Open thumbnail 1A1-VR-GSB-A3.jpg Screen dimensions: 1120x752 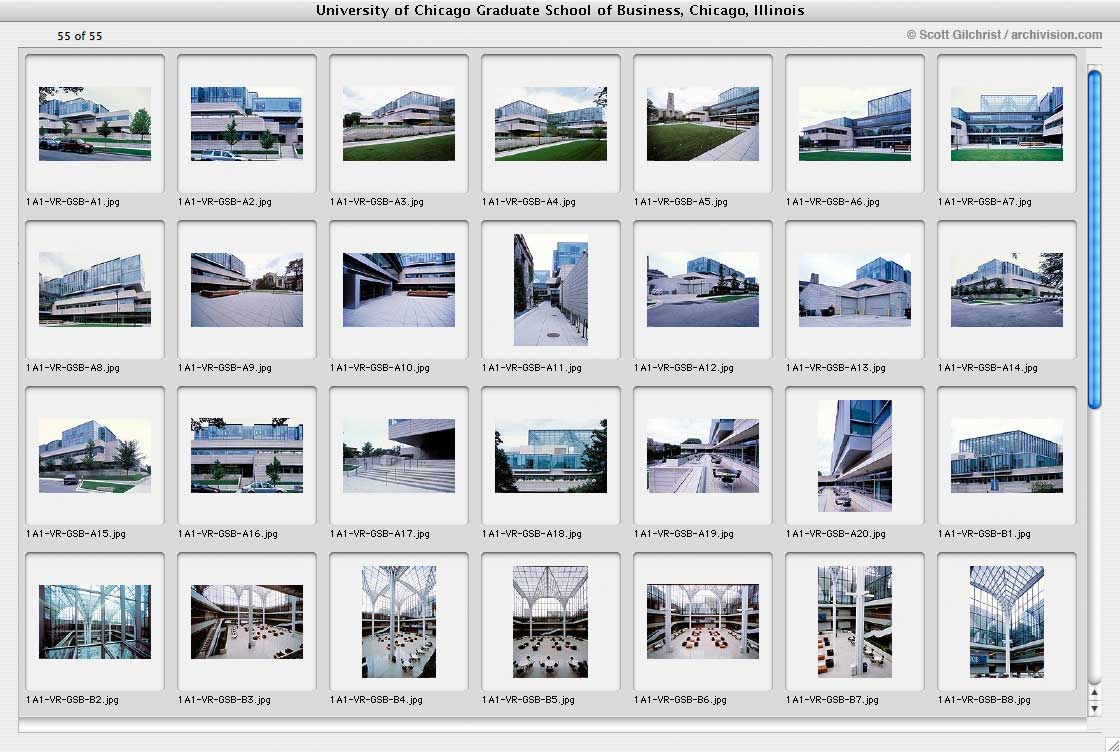click(399, 124)
